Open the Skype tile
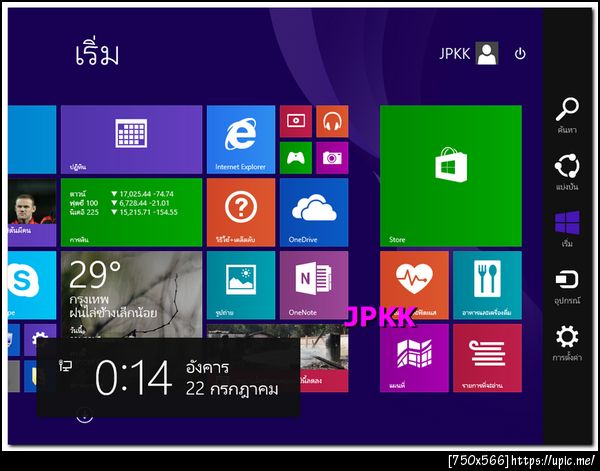Image resolution: width=600 pixels, height=471 pixels. [32, 285]
